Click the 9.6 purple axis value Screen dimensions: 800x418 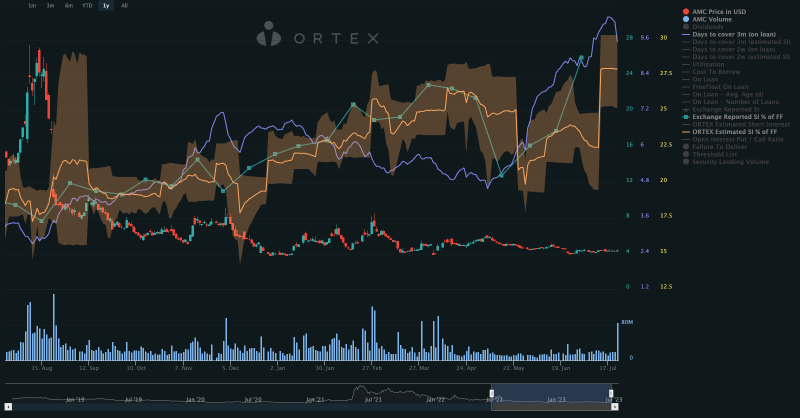pyautogui.click(x=645, y=38)
